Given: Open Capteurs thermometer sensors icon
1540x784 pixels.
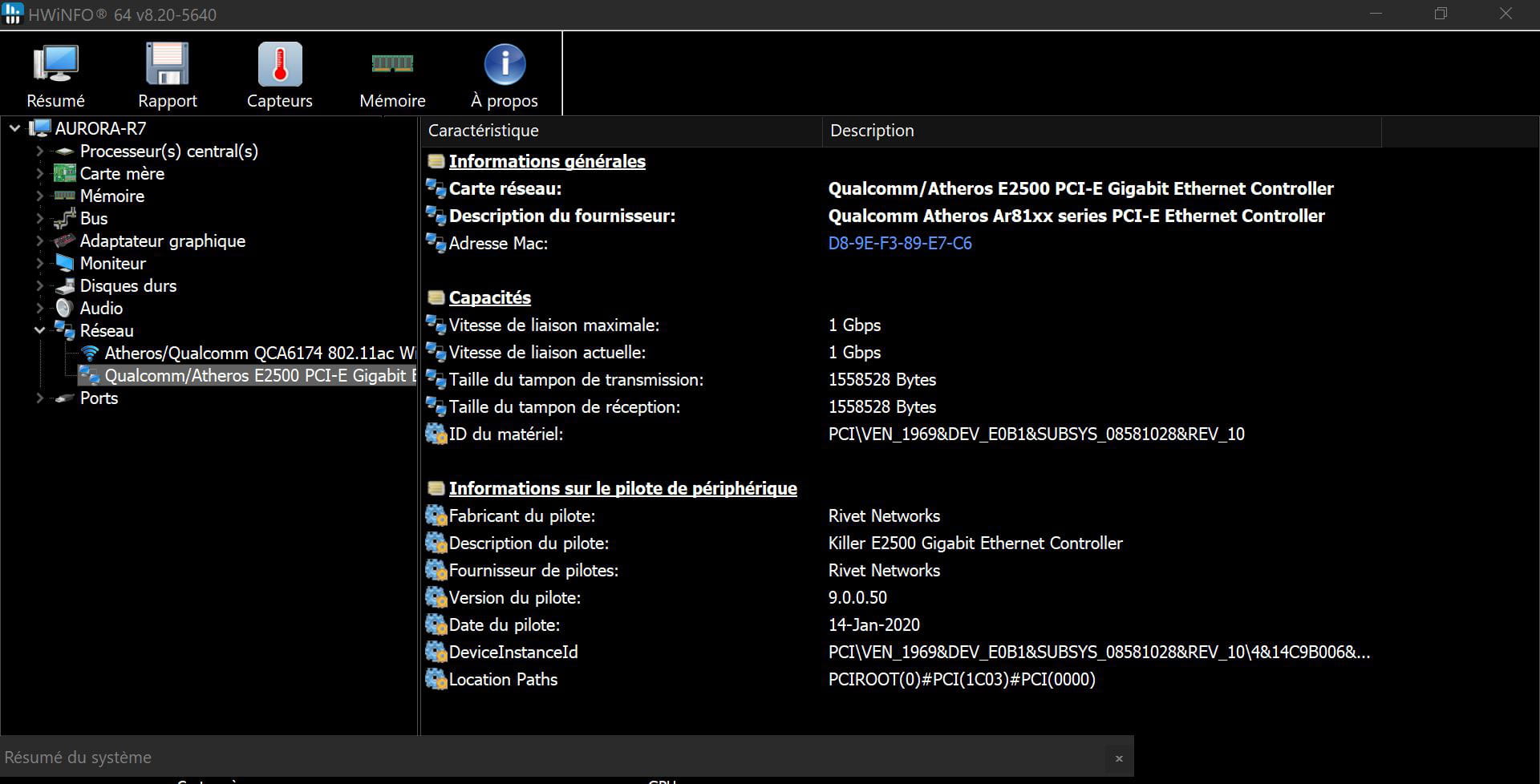Looking at the screenshot, I should (280, 64).
